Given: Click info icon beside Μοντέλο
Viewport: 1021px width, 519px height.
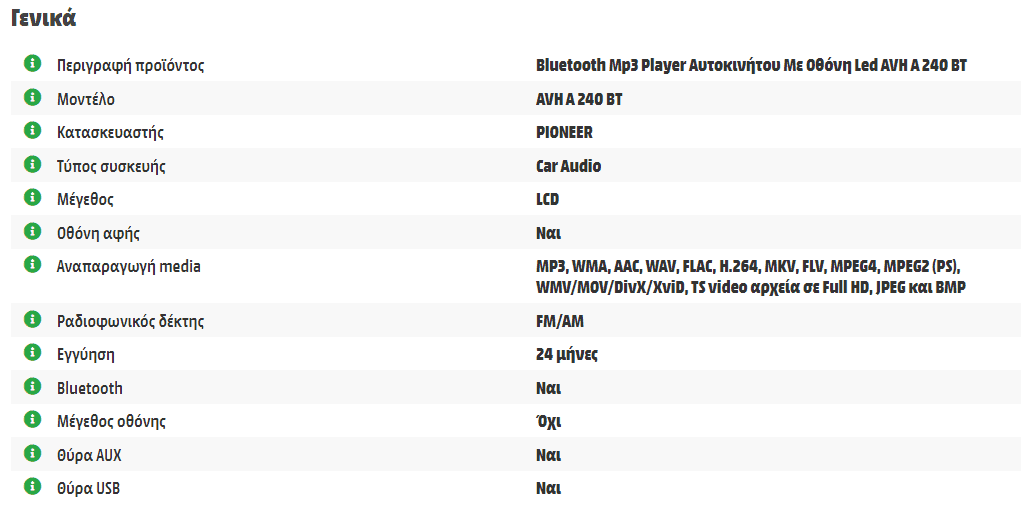Looking at the screenshot, I should tap(32, 98).
